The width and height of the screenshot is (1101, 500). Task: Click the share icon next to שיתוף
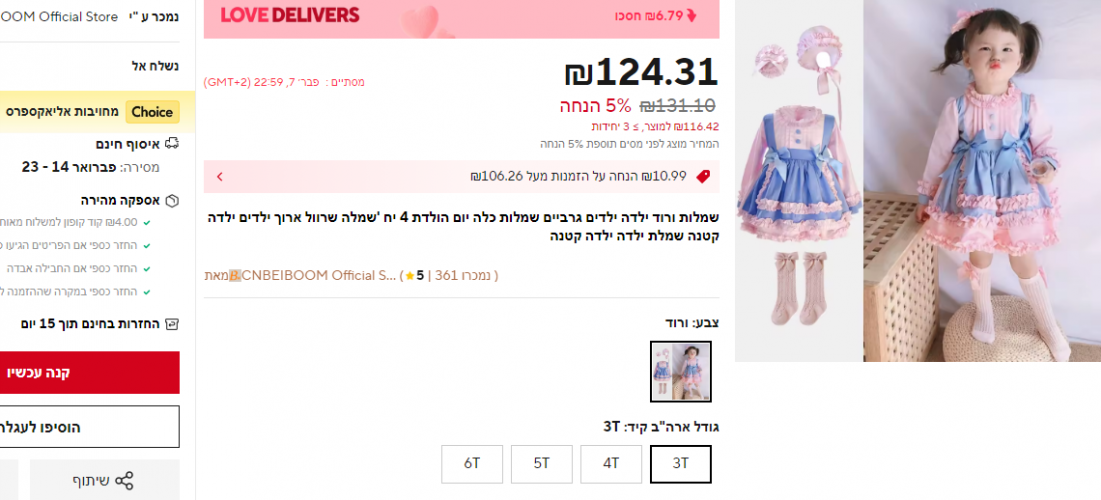124,481
